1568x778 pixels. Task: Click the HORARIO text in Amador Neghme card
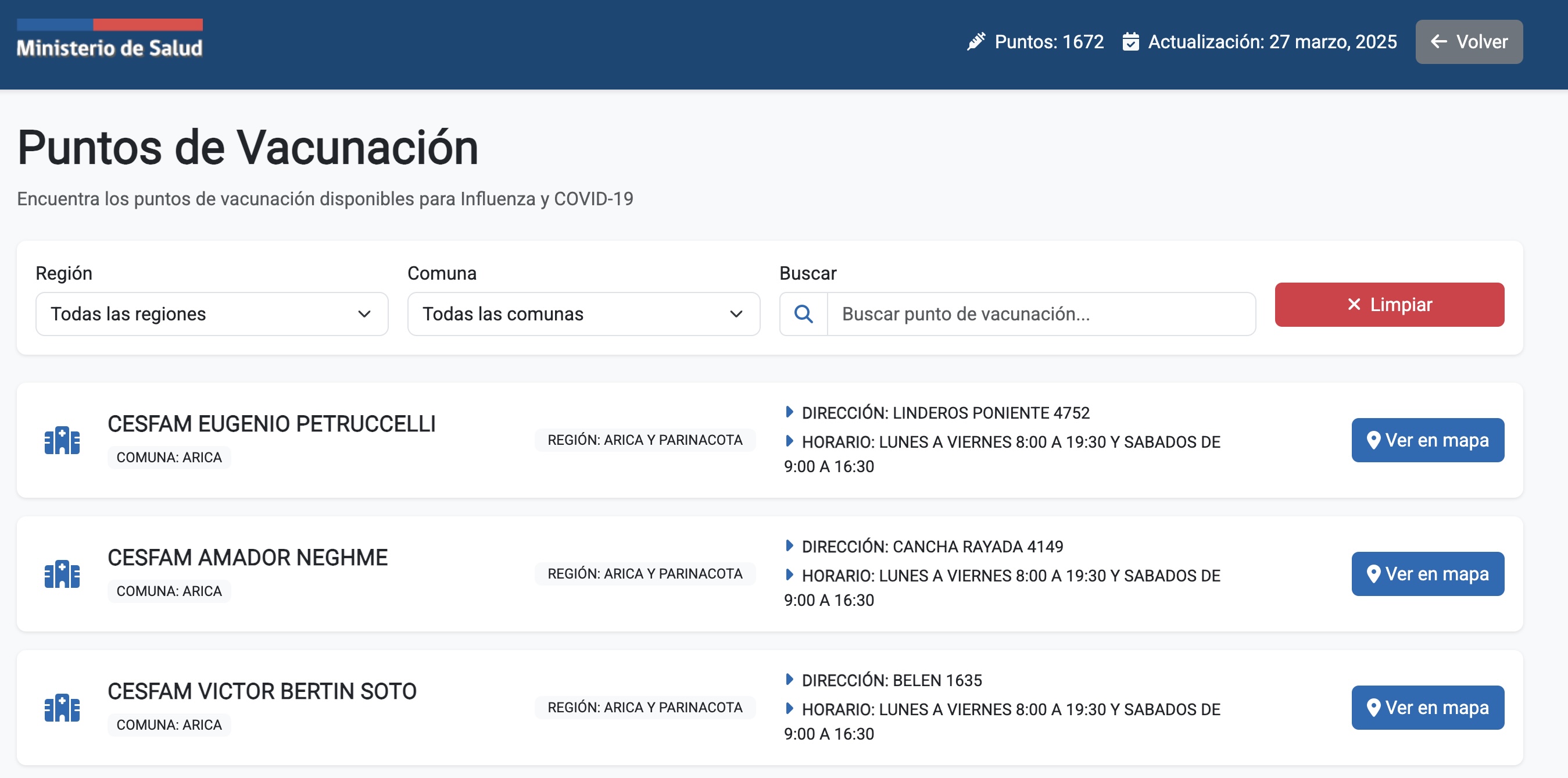click(1002, 588)
